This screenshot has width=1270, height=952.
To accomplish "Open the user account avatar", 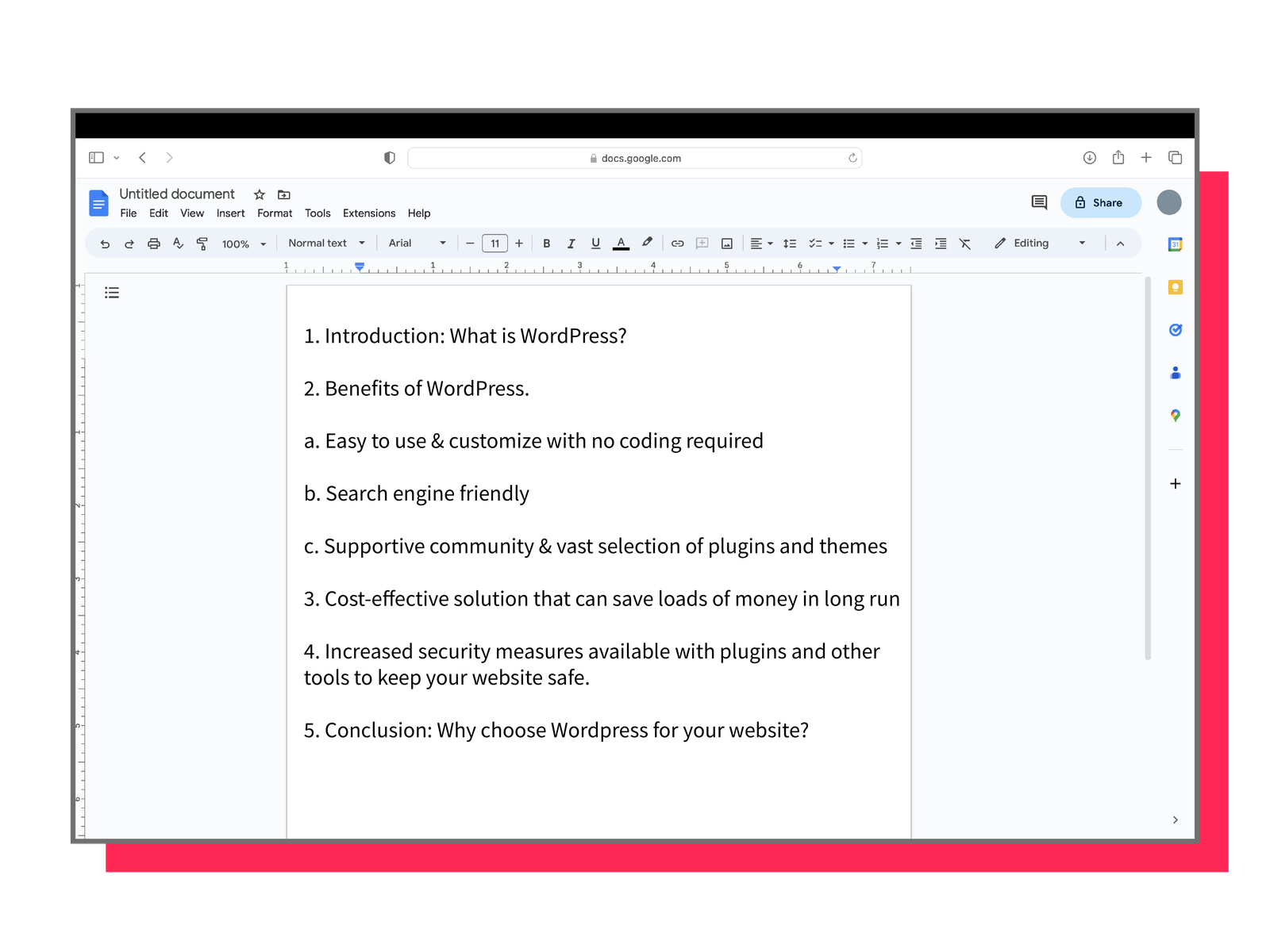I will [x=1169, y=202].
